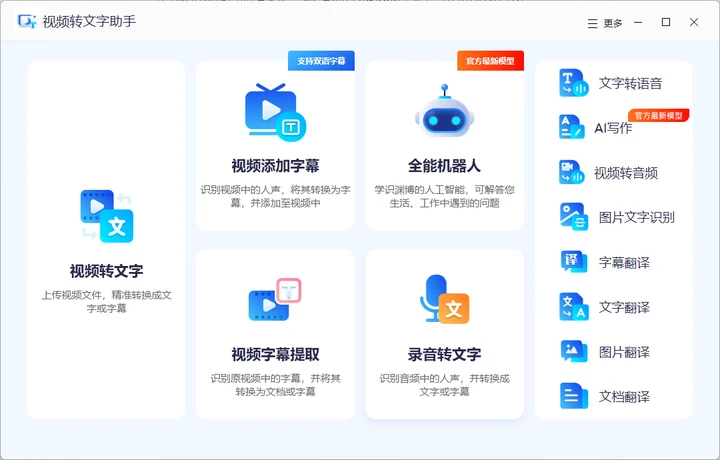Click the 录音转文字 card title

point(444,354)
